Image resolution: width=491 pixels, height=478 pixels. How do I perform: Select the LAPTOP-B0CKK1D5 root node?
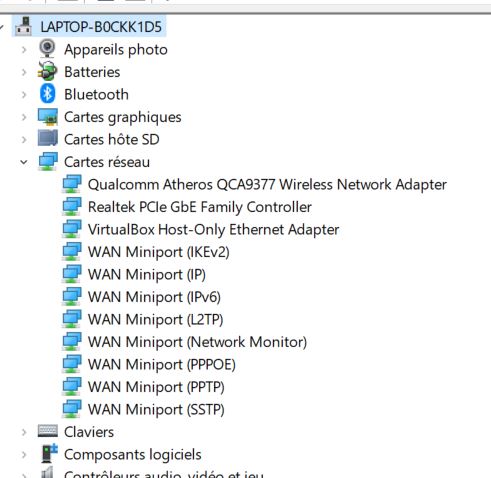point(101,27)
